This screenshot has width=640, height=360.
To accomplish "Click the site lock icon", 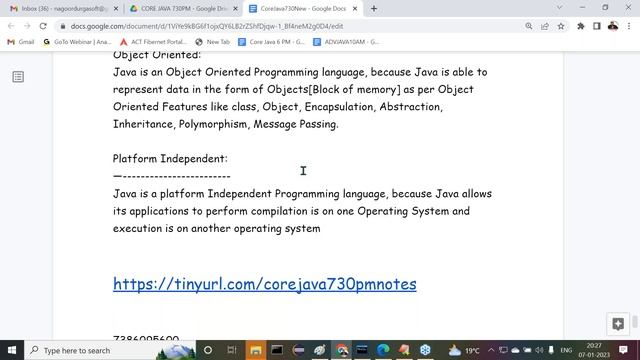I will pos(62,26).
